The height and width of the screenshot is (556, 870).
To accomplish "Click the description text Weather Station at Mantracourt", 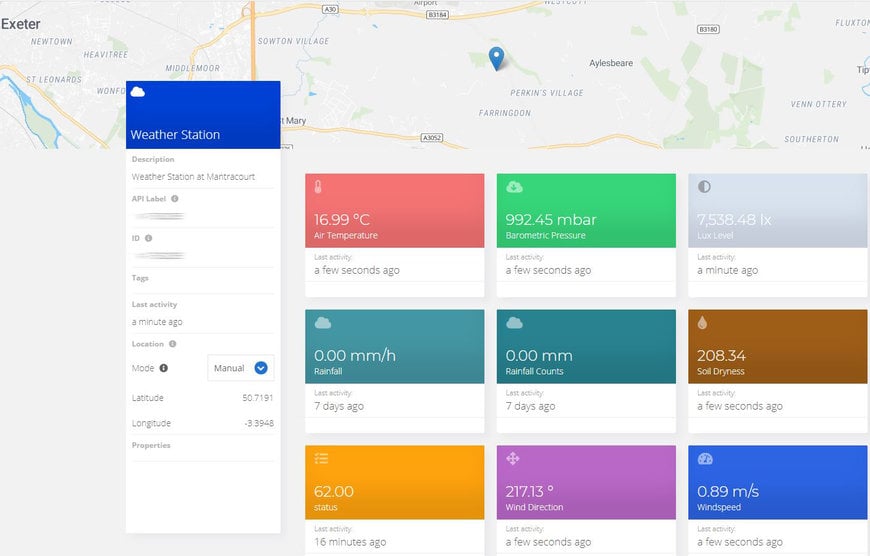I will pos(193,177).
